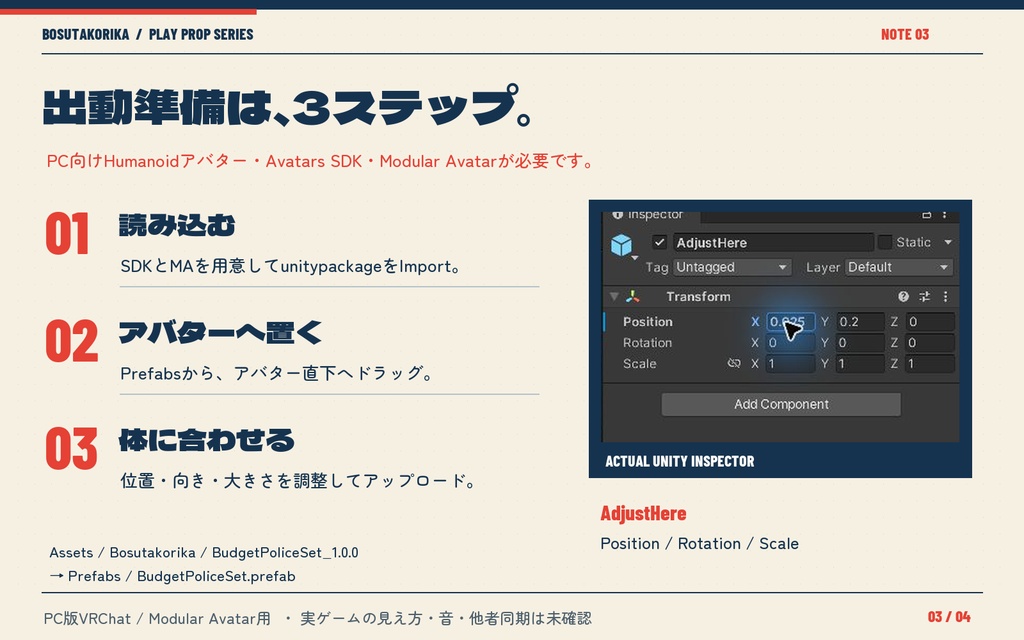
Task: Click the AdjustHere name field
Action: click(773, 242)
